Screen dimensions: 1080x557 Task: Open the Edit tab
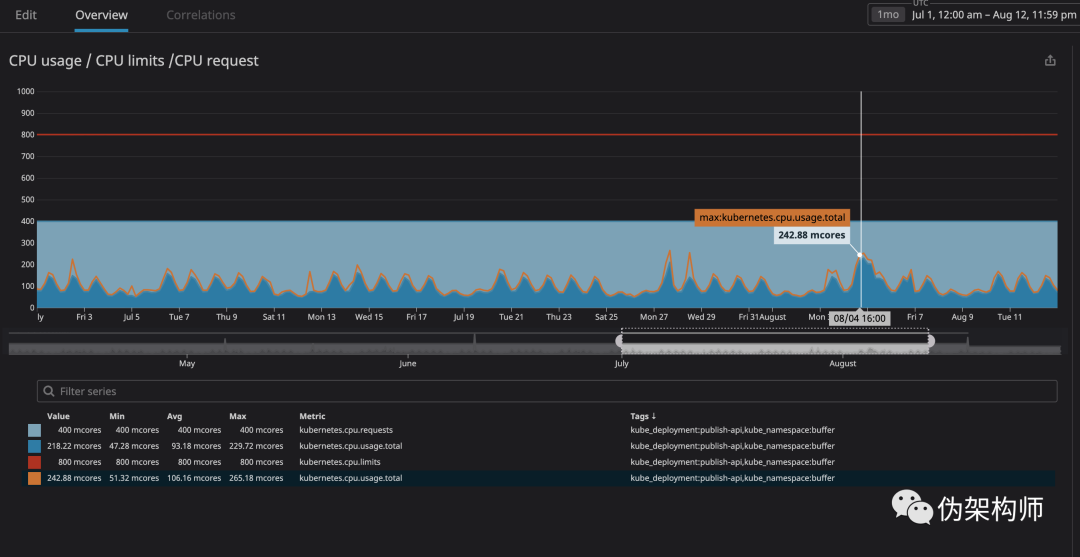click(25, 14)
